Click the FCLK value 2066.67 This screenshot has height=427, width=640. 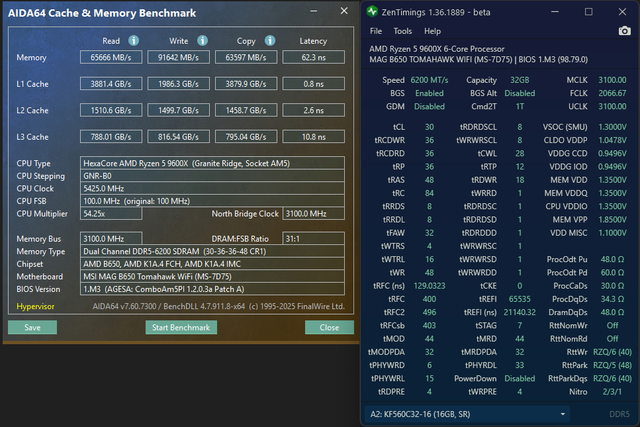(x=612, y=93)
